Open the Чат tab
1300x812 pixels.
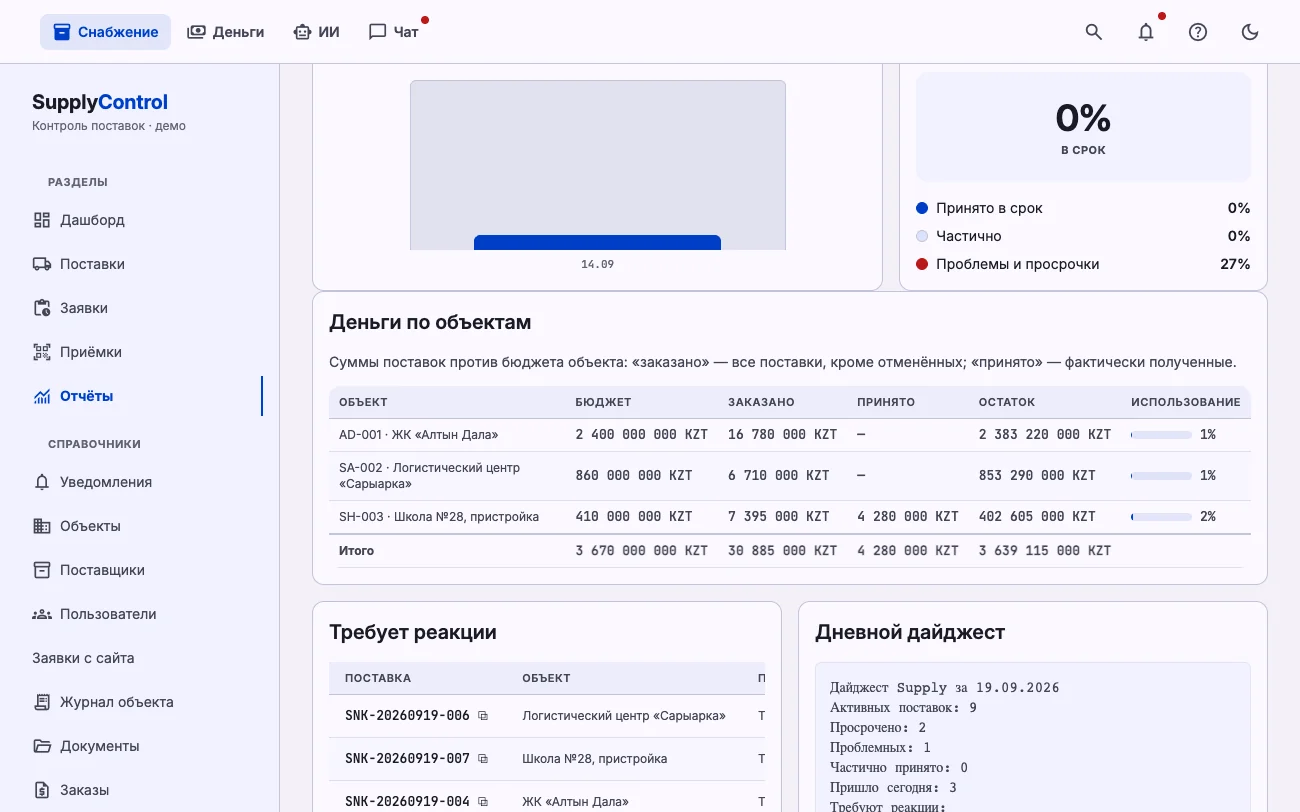point(394,32)
